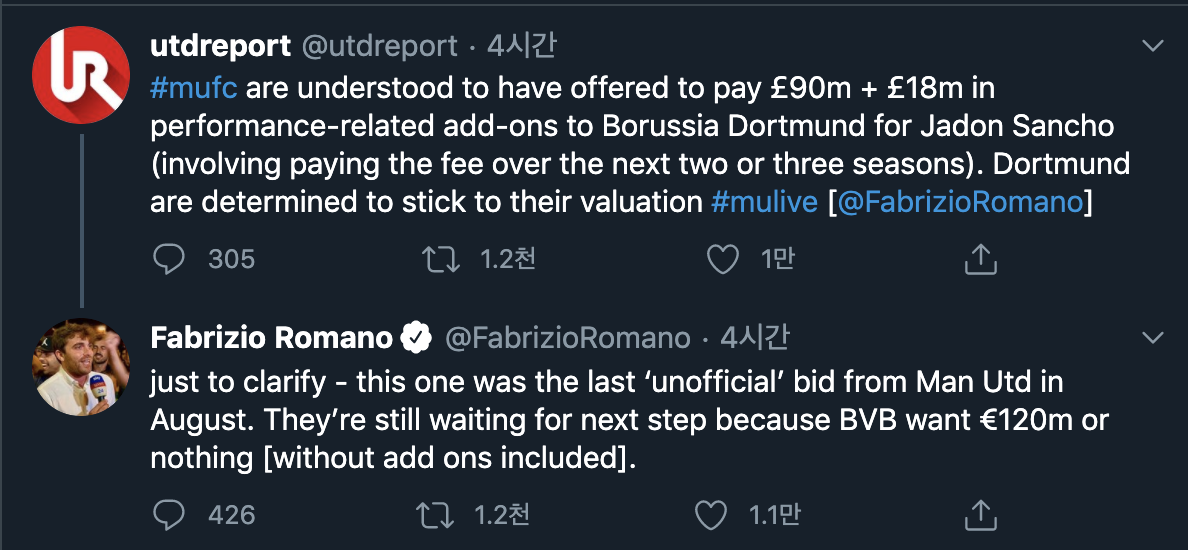1188x550 pixels.
Task: Open the #mulive hashtag
Action: (765, 202)
